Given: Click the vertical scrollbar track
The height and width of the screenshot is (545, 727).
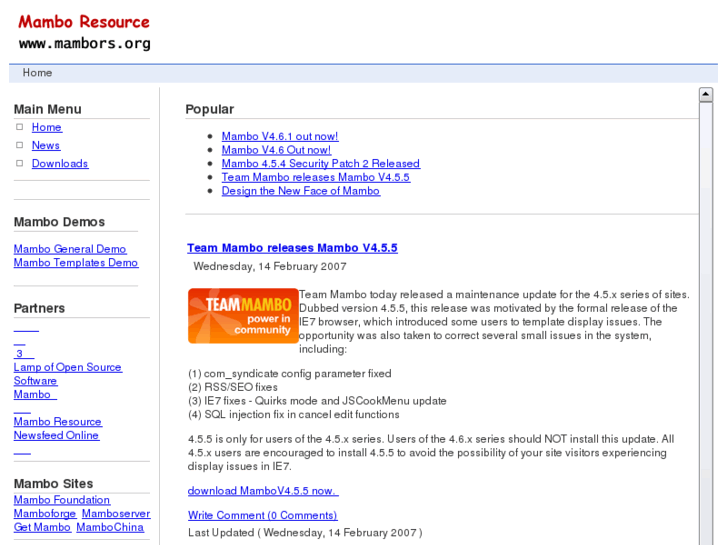Looking at the screenshot, I should (706, 325).
